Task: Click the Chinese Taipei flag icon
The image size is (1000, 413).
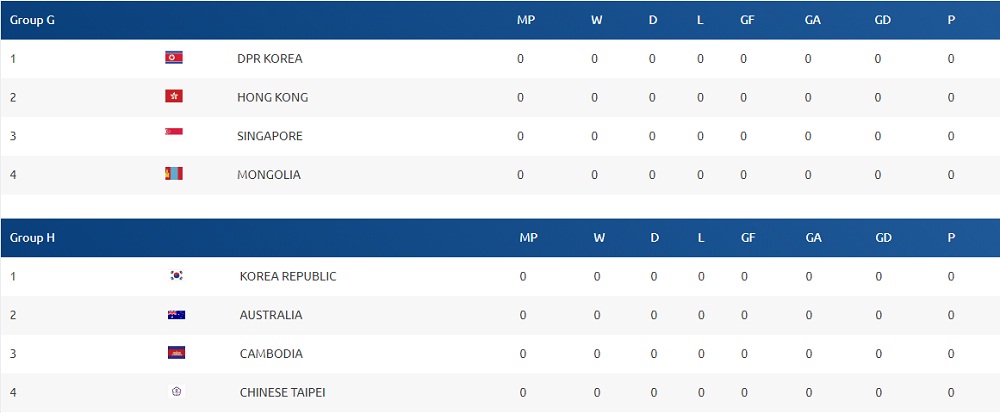Action: tap(177, 392)
